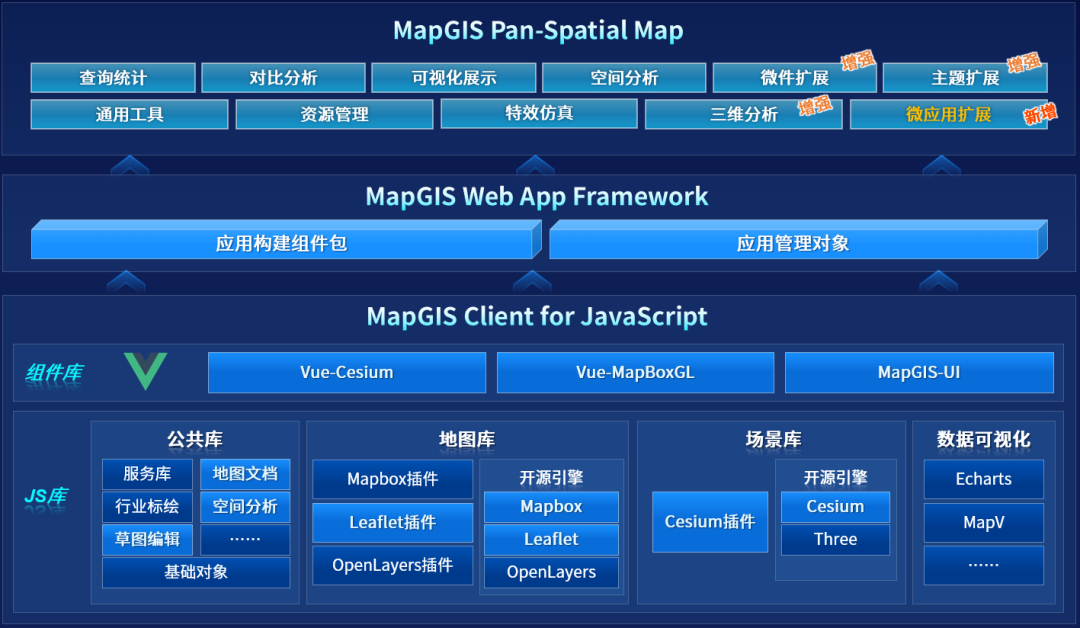The width and height of the screenshot is (1080, 628).
Task: Click the Echarts visualization block
Action: [x=983, y=479]
